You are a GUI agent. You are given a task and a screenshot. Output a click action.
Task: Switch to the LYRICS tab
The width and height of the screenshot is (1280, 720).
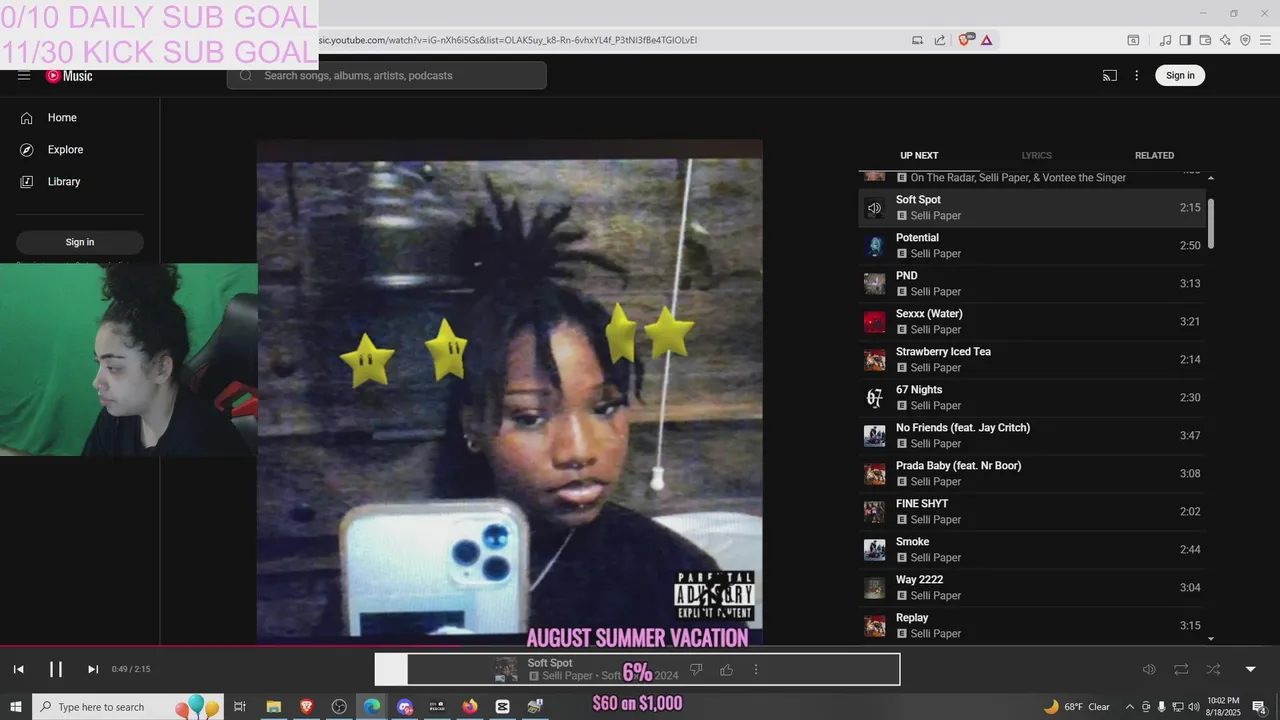pos(1037,156)
